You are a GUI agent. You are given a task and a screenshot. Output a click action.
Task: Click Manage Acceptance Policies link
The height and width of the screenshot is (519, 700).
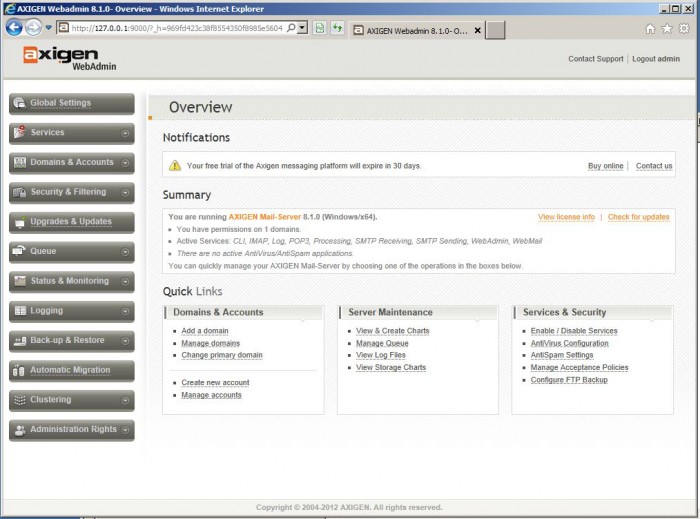point(579,367)
